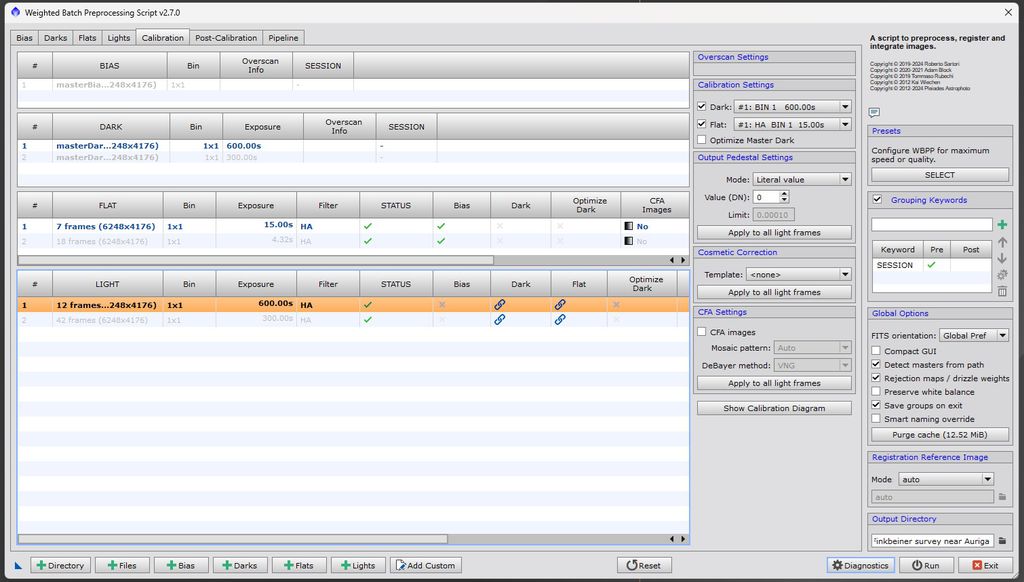Click the Directory button
Viewport: 1024px width, 582px height.
[x=60, y=566]
